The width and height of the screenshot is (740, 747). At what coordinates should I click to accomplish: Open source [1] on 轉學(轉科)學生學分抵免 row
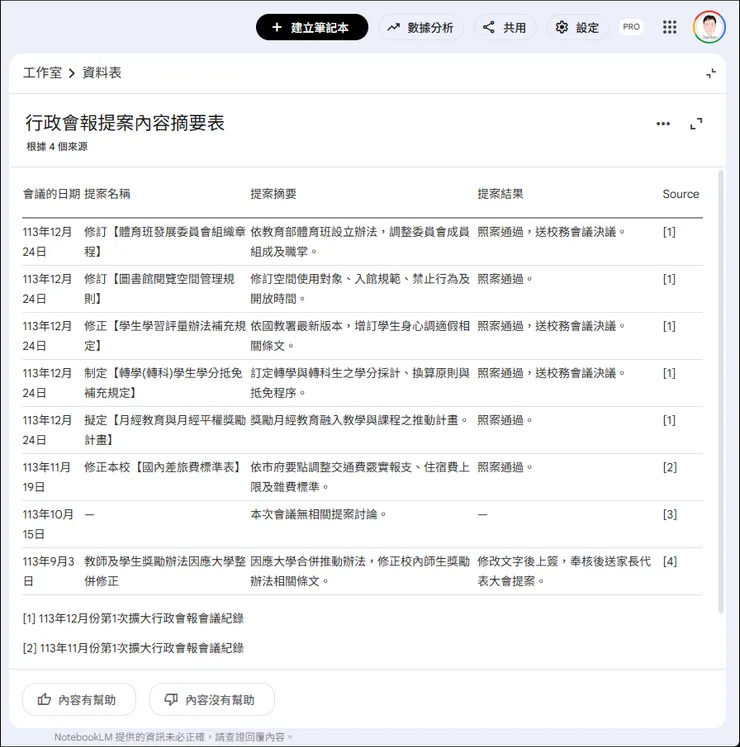669,374
